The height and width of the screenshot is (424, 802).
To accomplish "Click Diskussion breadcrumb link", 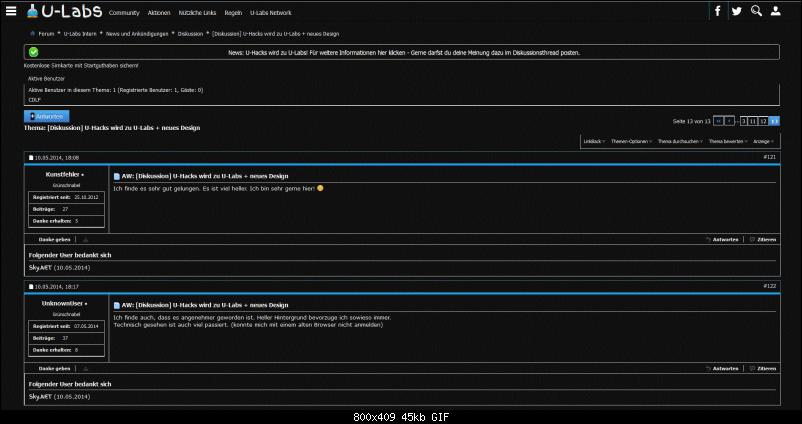I will (190, 34).
